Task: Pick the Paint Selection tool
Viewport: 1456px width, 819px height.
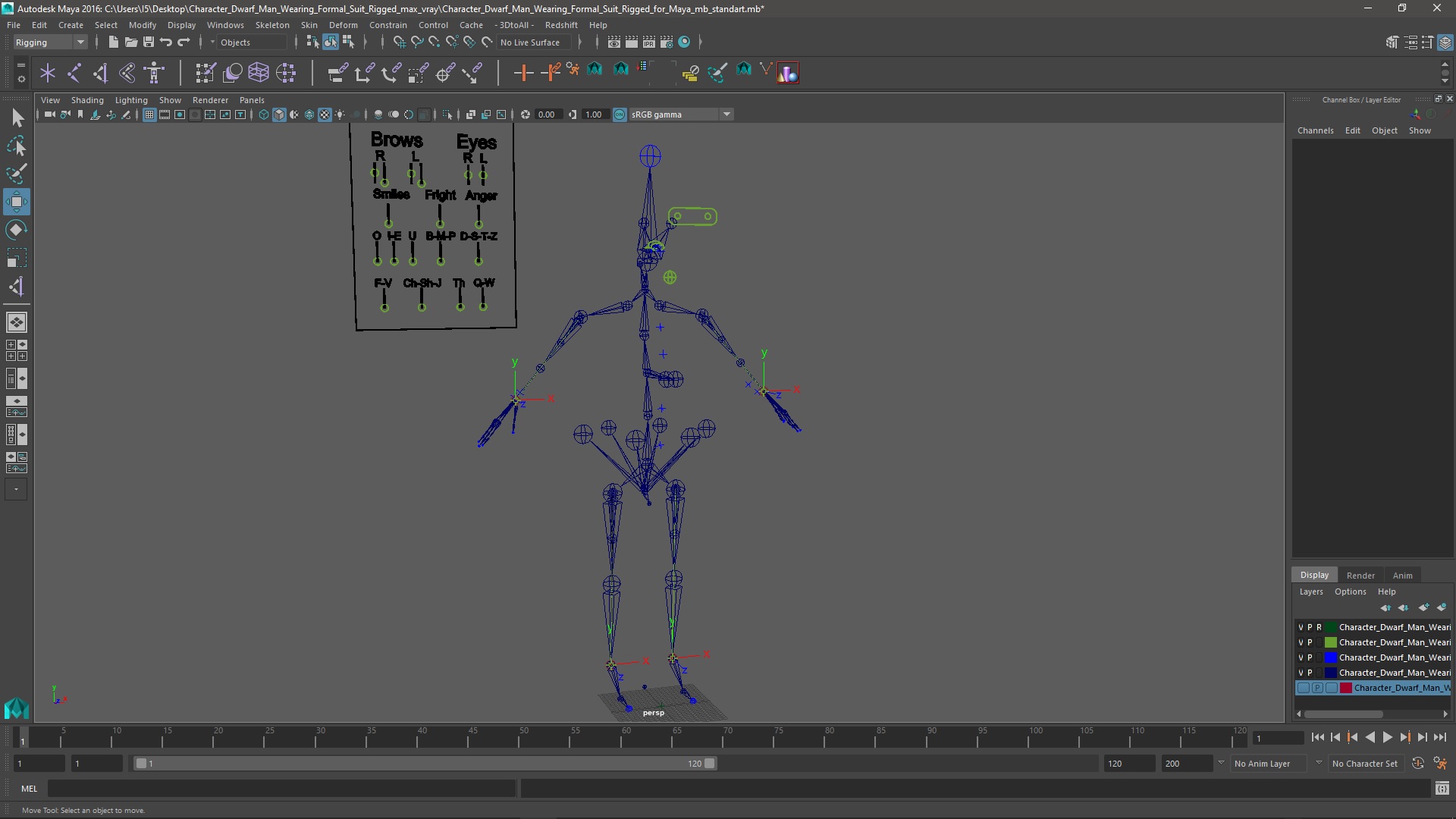Action: pos(17,174)
